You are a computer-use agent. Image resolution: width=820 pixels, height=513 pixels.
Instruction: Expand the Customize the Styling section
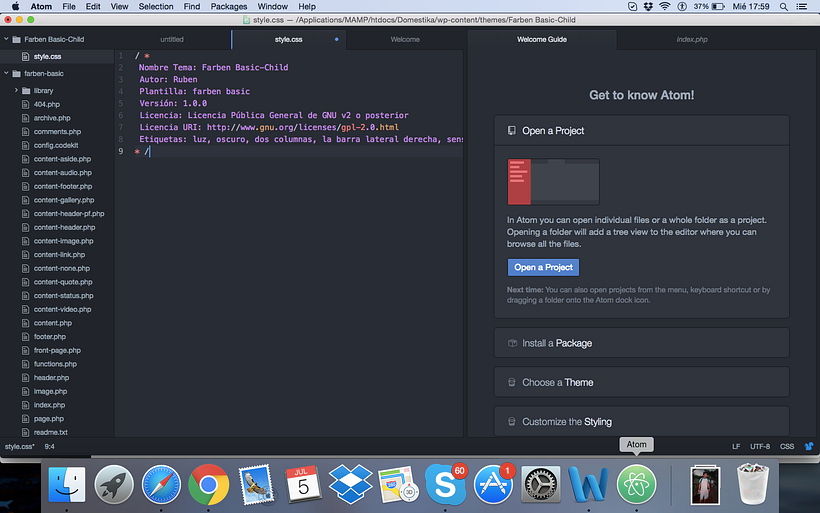(x=641, y=421)
